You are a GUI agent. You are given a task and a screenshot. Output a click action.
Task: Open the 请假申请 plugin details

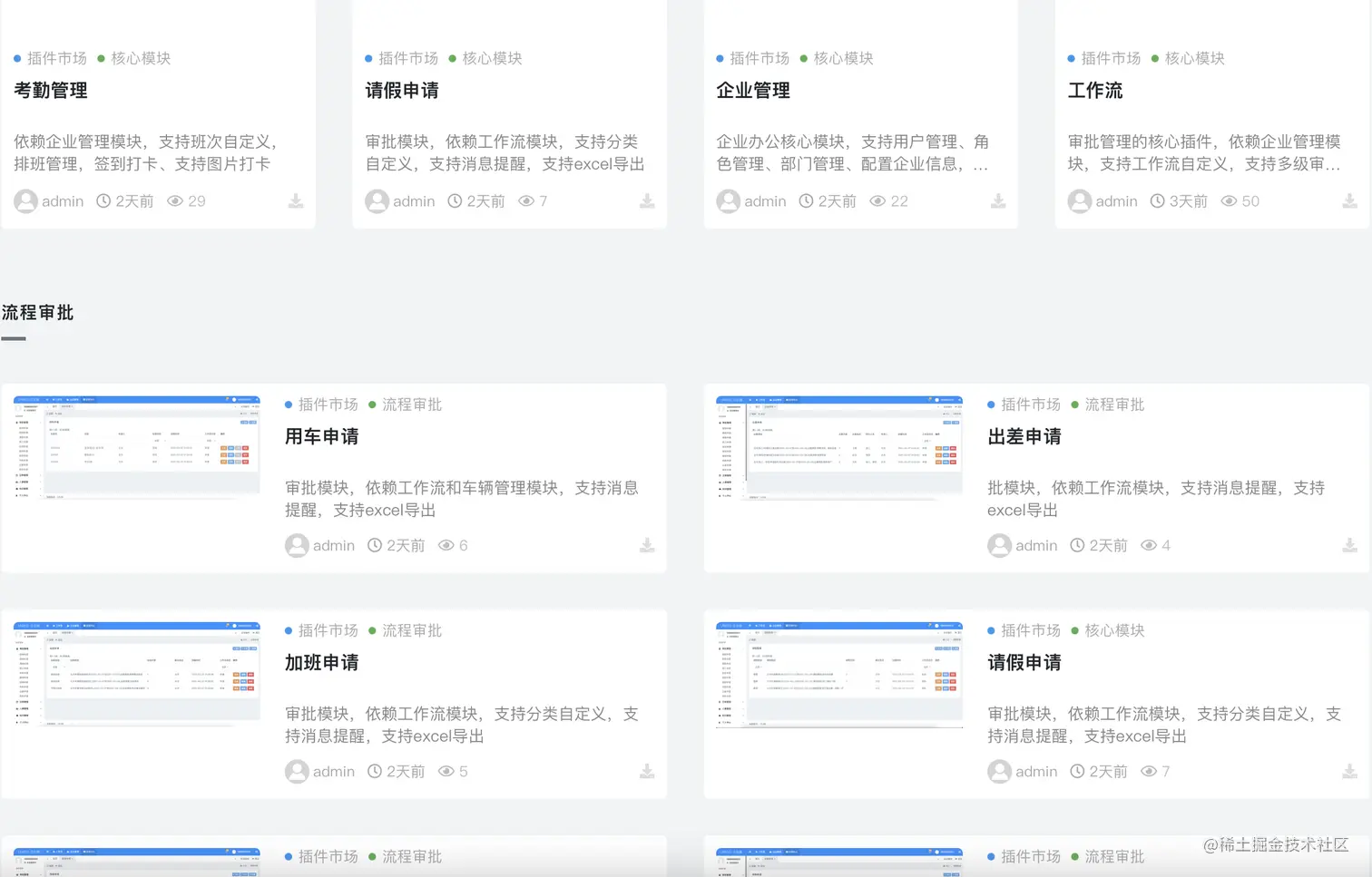(x=401, y=91)
